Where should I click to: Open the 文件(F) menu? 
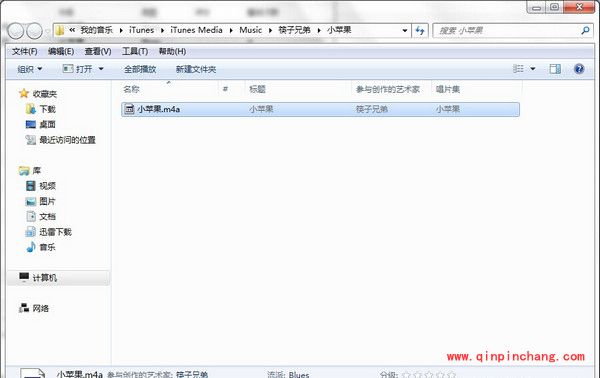point(24,51)
